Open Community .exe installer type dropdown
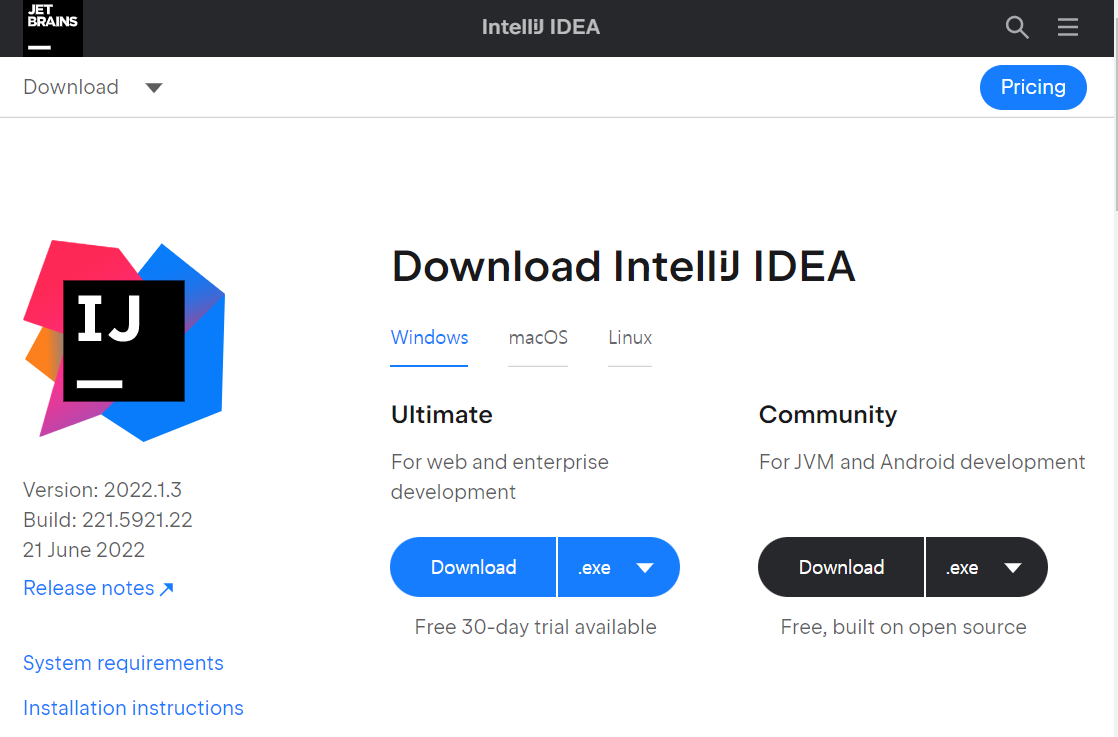The width and height of the screenshot is (1118, 737). [x=986, y=567]
